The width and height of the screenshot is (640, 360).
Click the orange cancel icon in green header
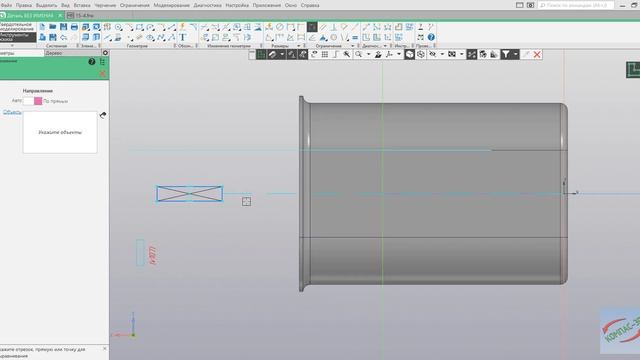[102, 73]
